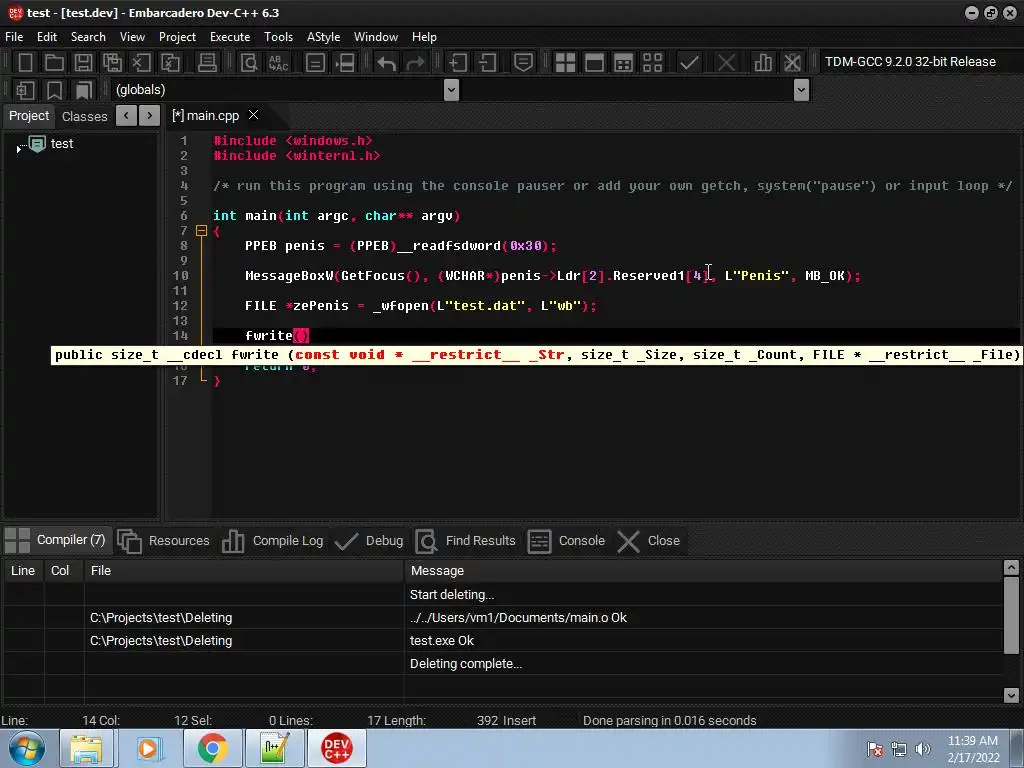Image resolution: width=1024 pixels, height=768 pixels.
Task: Click the Redo arrow icon
Action: pos(415,63)
